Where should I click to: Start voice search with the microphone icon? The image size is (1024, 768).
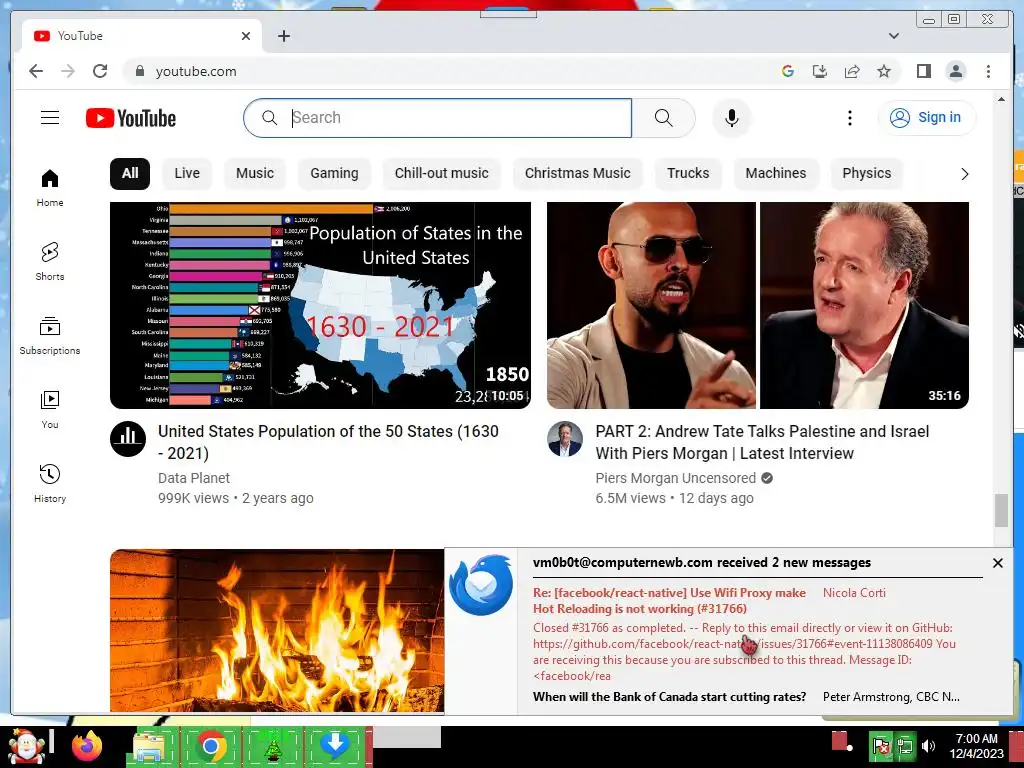(731, 118)
